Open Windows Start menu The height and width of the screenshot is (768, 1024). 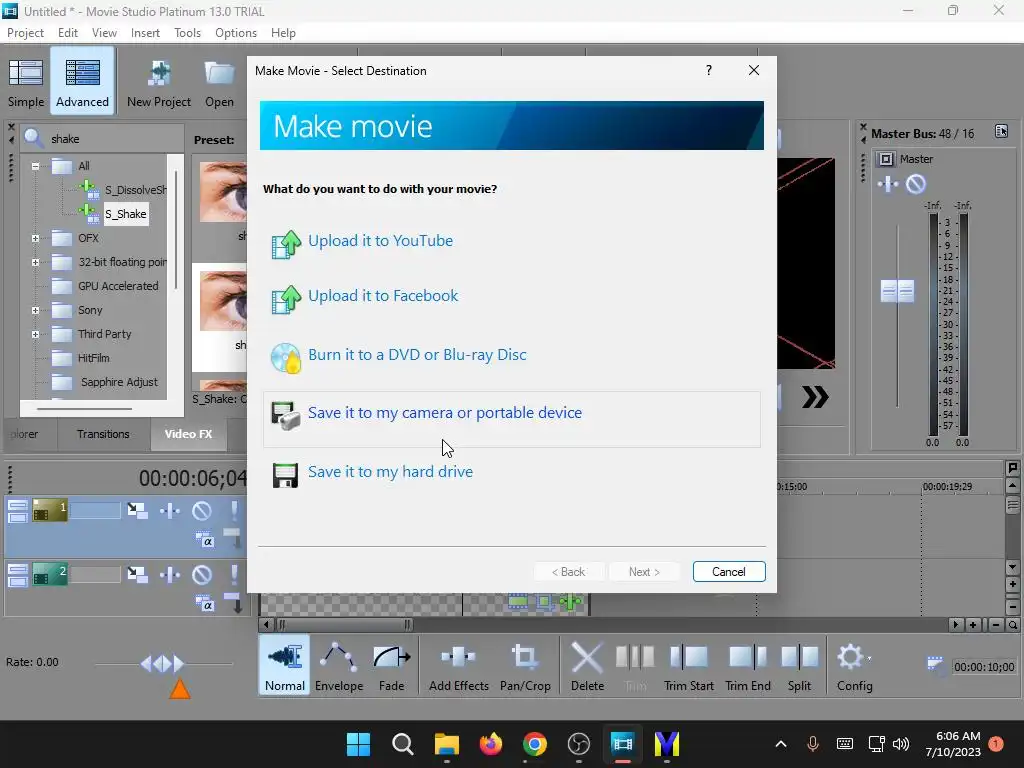[358, 744]
